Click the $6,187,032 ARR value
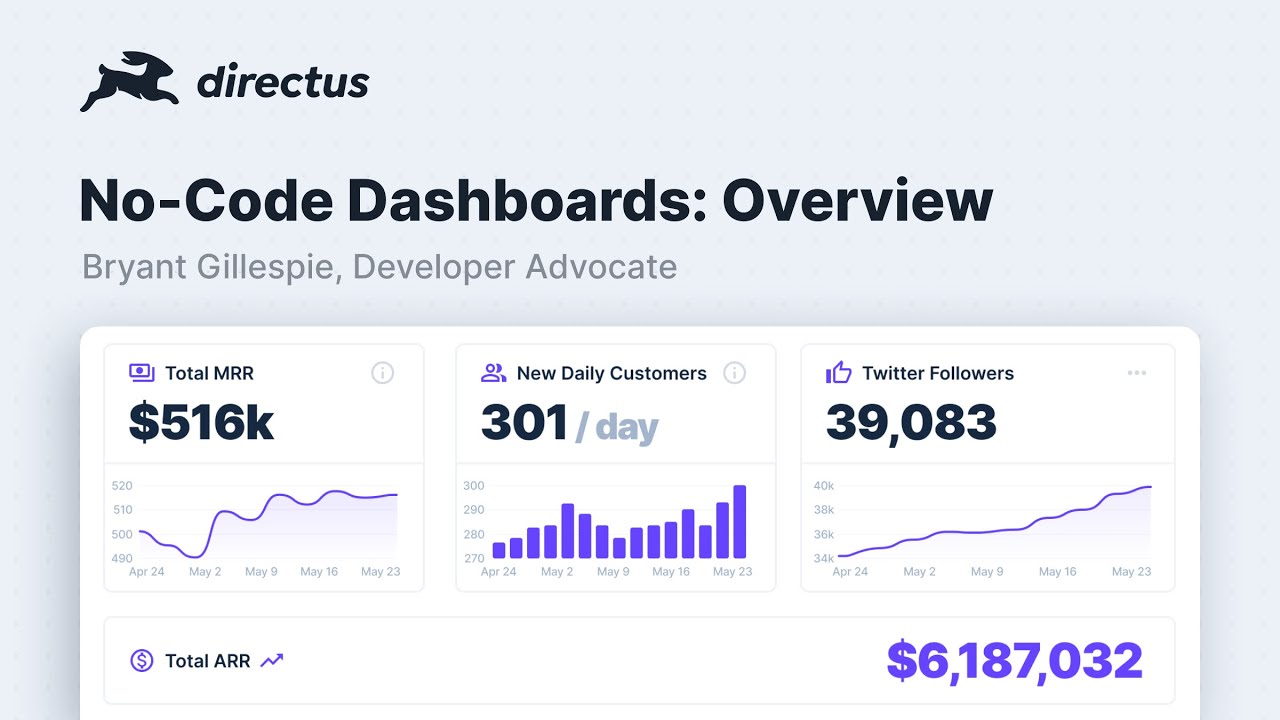 (x=1014, y=661)
